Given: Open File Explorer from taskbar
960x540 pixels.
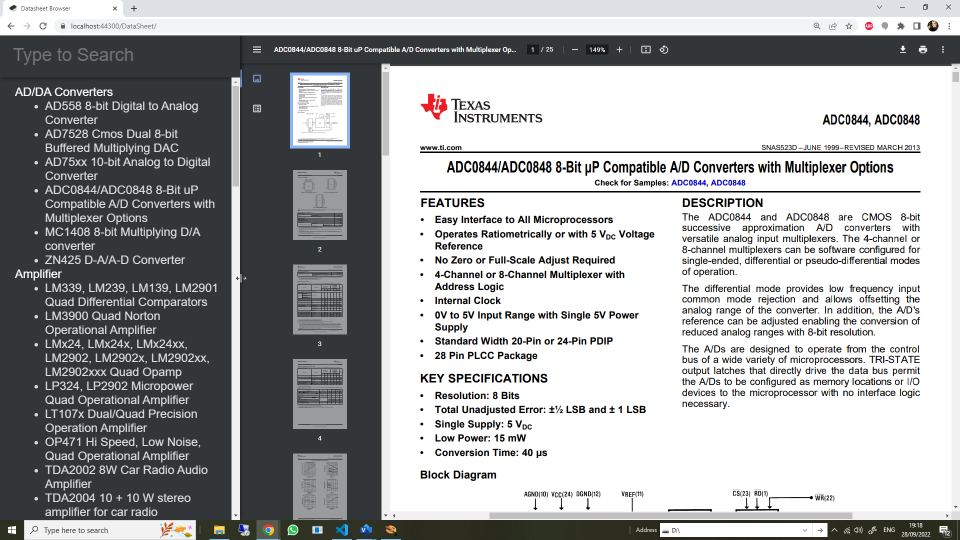Looking at the screenshot, I should (219, 530).
